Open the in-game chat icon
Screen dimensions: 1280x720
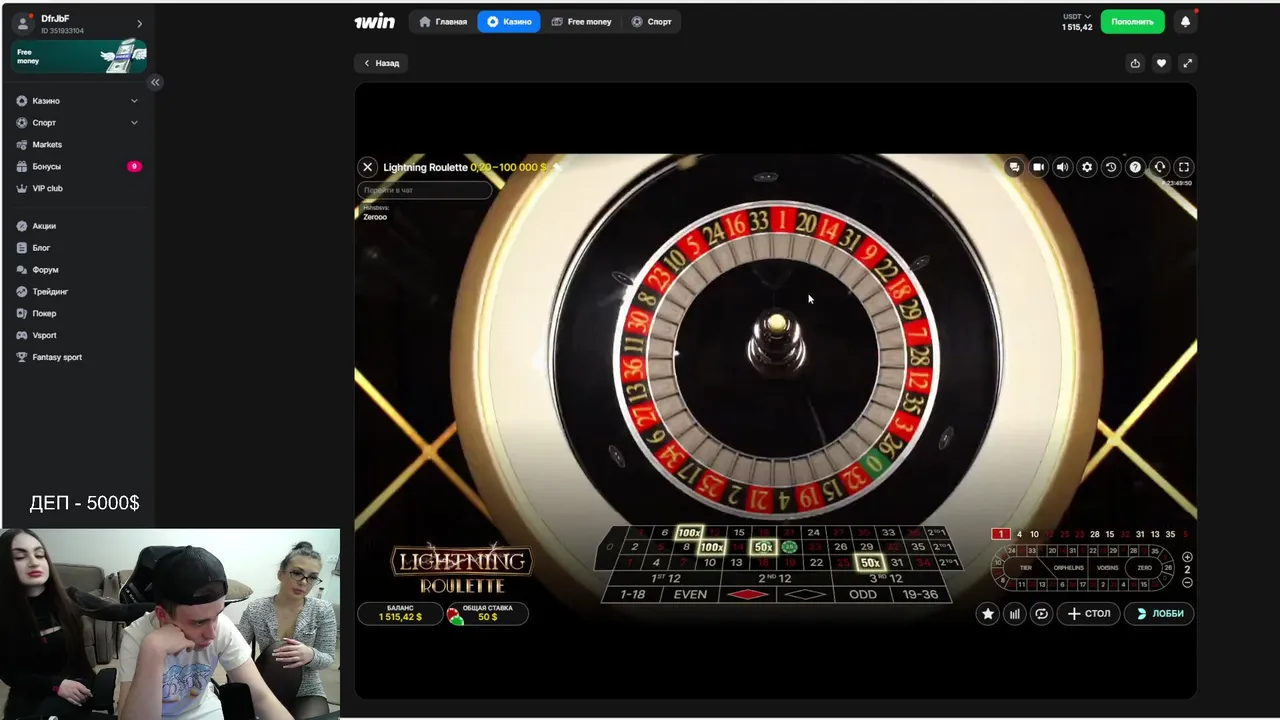coord(1014,167)
